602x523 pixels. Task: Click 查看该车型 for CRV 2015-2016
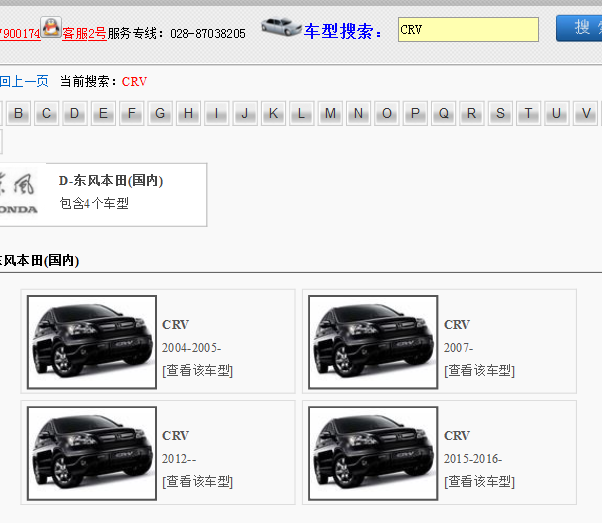coord(480,482)
